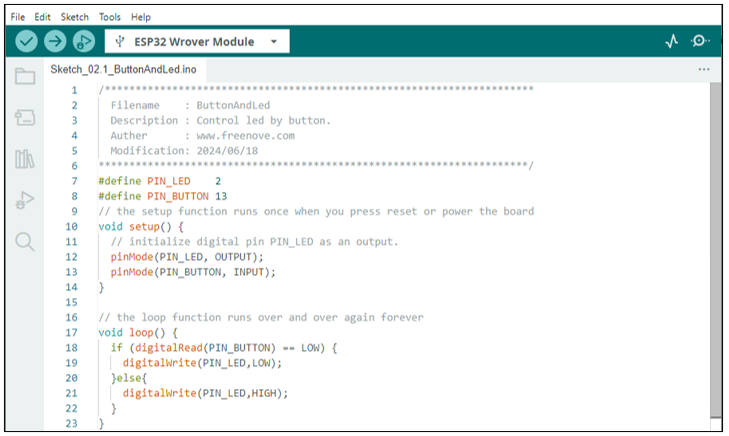Open the Serial Monitor icon
The width and height of the screenshot is (729, 436).
(x=700, y=41)
